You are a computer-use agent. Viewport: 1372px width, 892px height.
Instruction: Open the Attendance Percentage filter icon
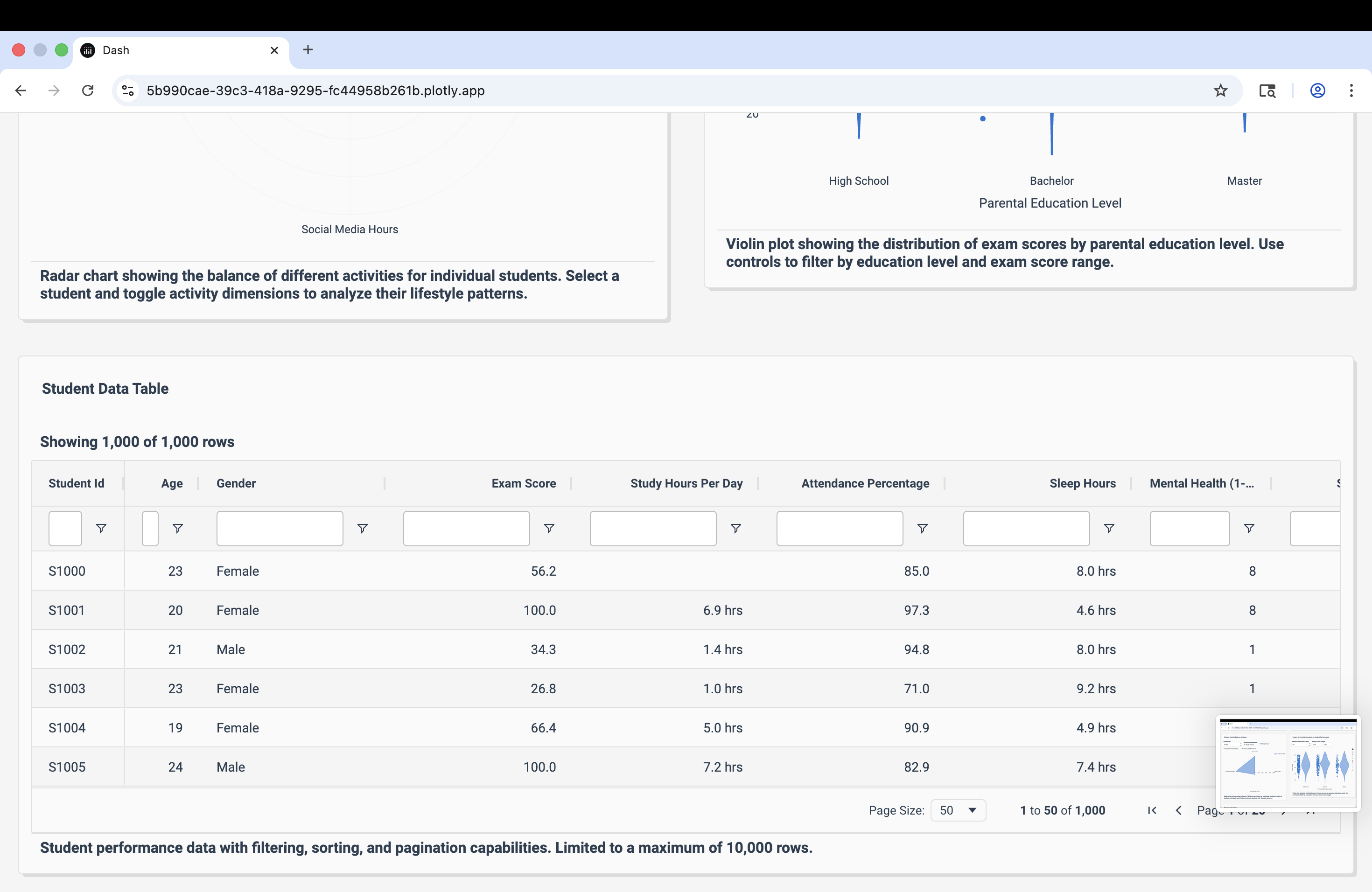[922, 529]
